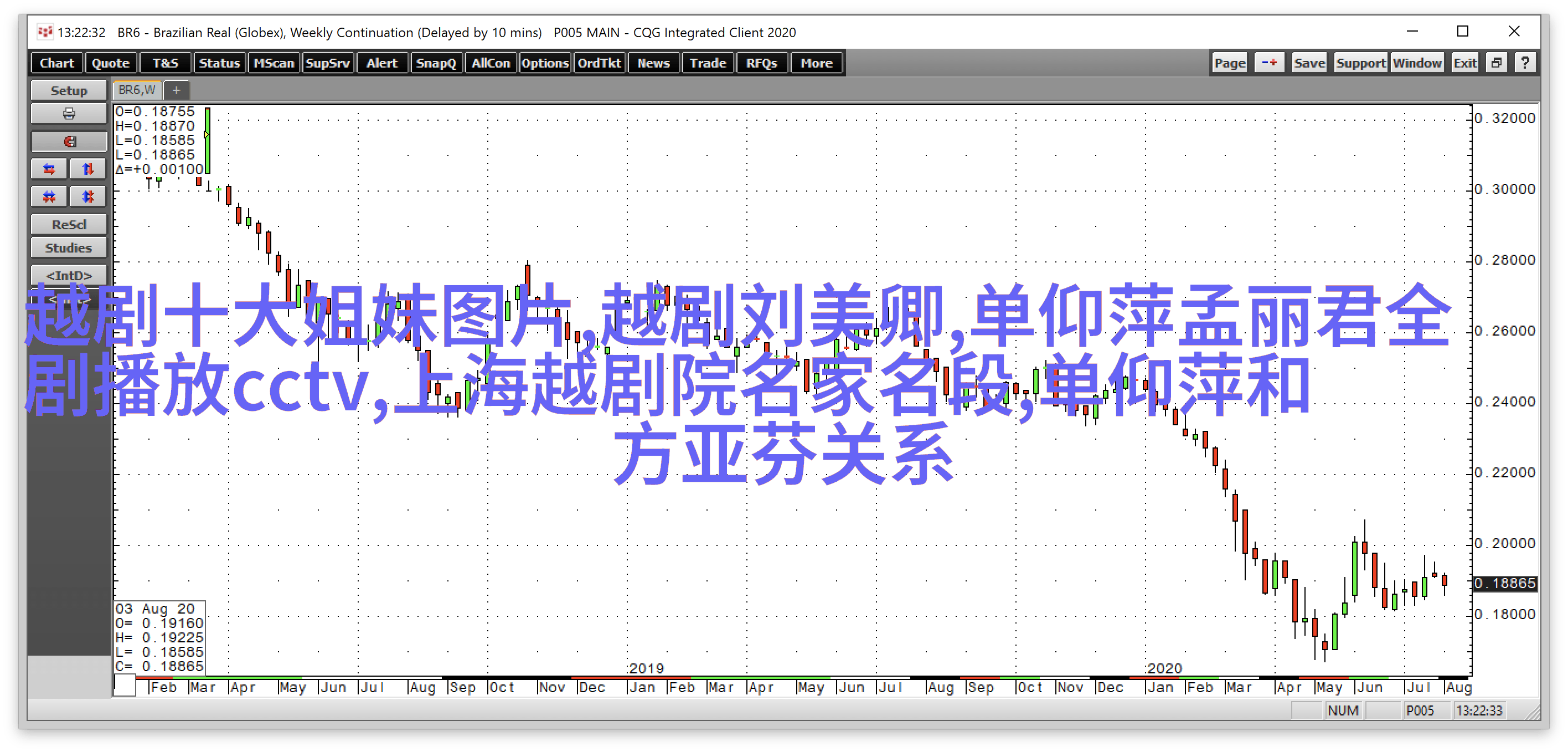
Task: Click the horizontal expand arrows icon
Action: [x=49, y=169]
